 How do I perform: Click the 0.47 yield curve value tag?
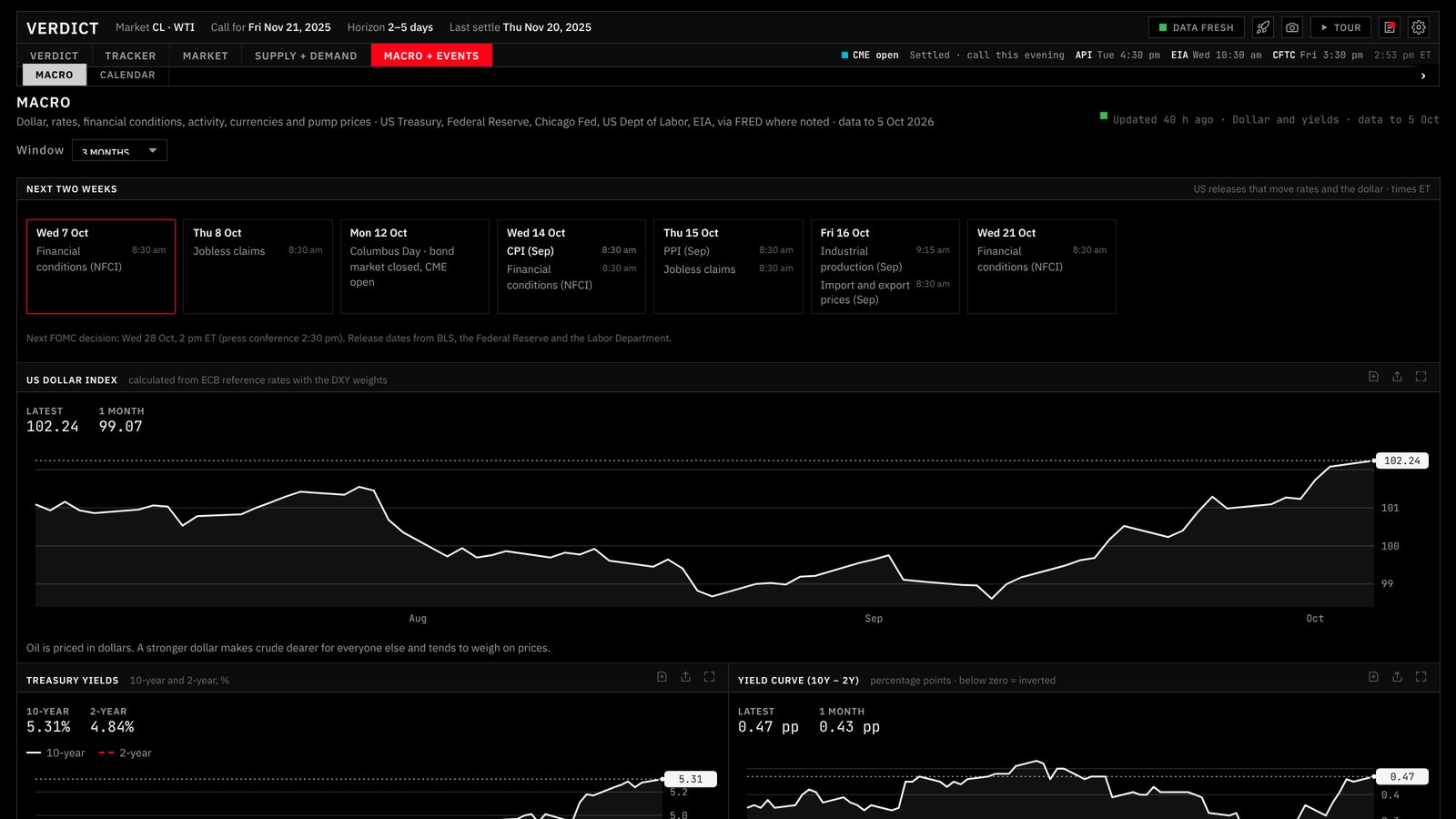pyautogui.click(x=1402, y=777)
